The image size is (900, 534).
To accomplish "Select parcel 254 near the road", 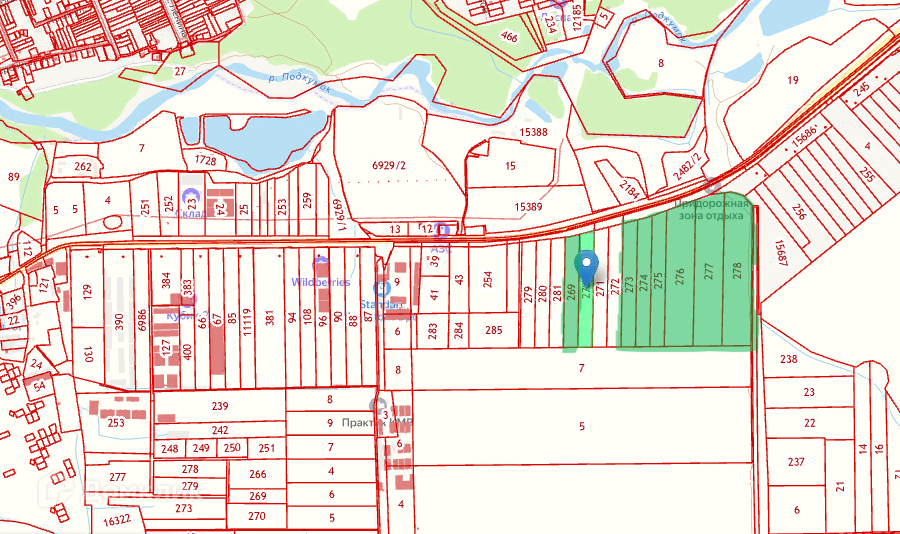I will tap(488, 278).
